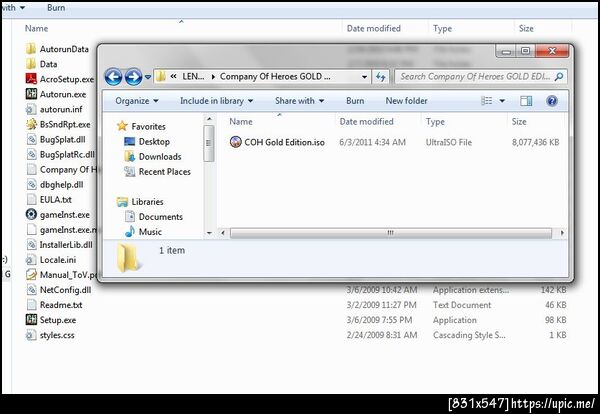The image size is (600, 414).
Task: Select Locale.ini in background window
Action: pos(51,260)
